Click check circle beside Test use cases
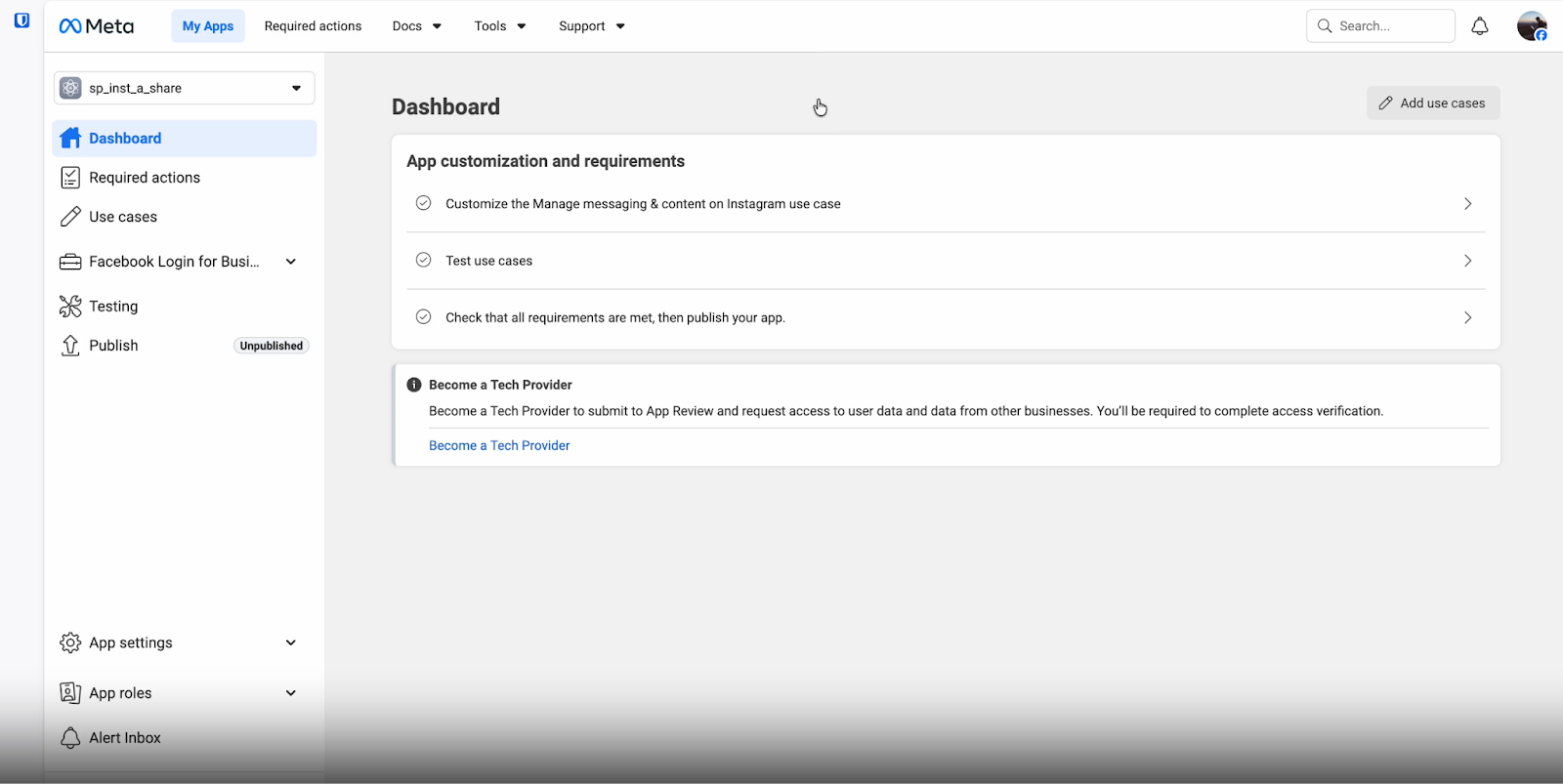1563x784 pixels. pos(423,260)
